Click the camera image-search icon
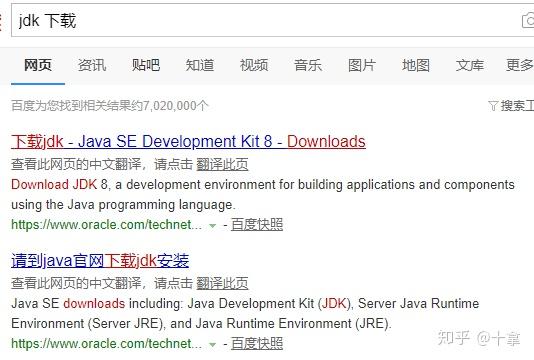 [x=528, y=20]
